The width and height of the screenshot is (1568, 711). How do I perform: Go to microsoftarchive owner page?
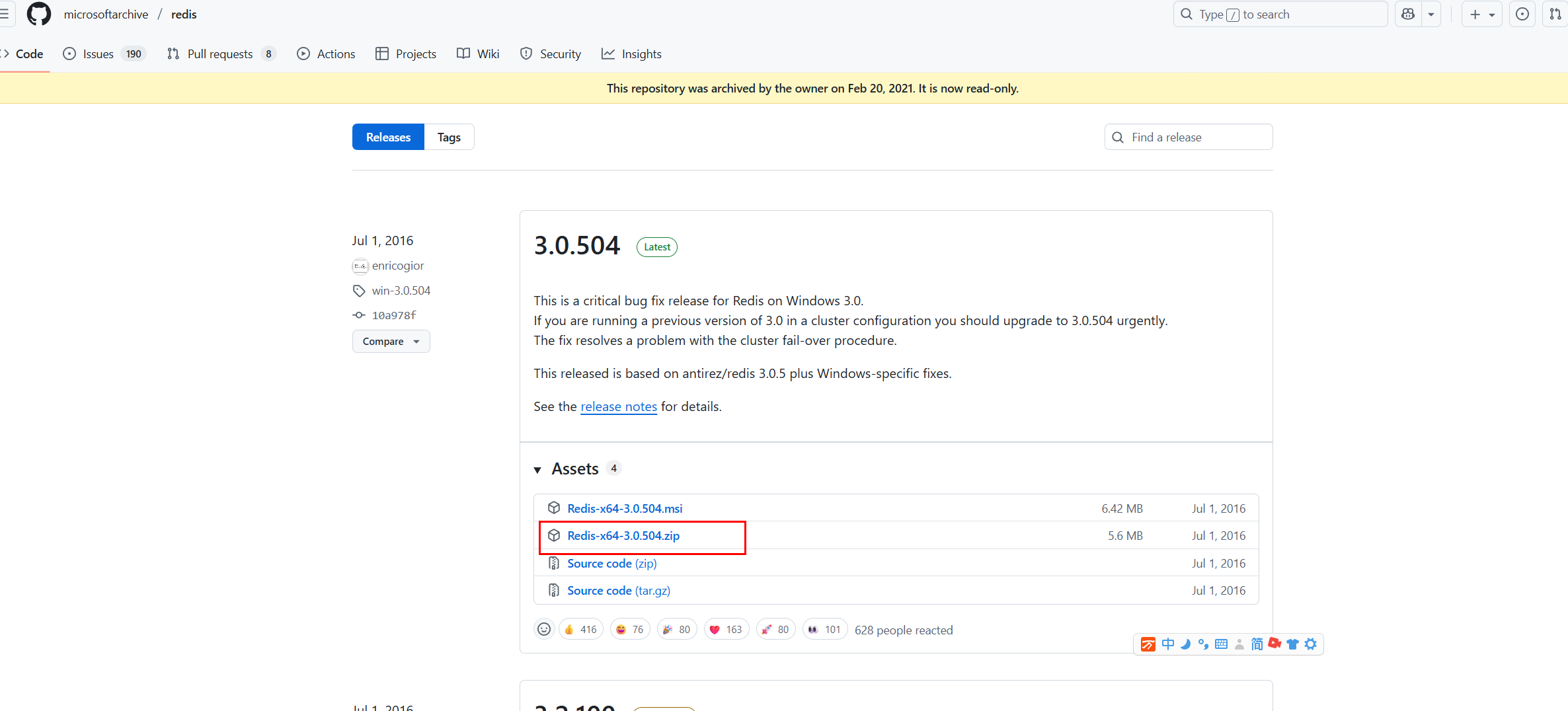coord(106,15)
